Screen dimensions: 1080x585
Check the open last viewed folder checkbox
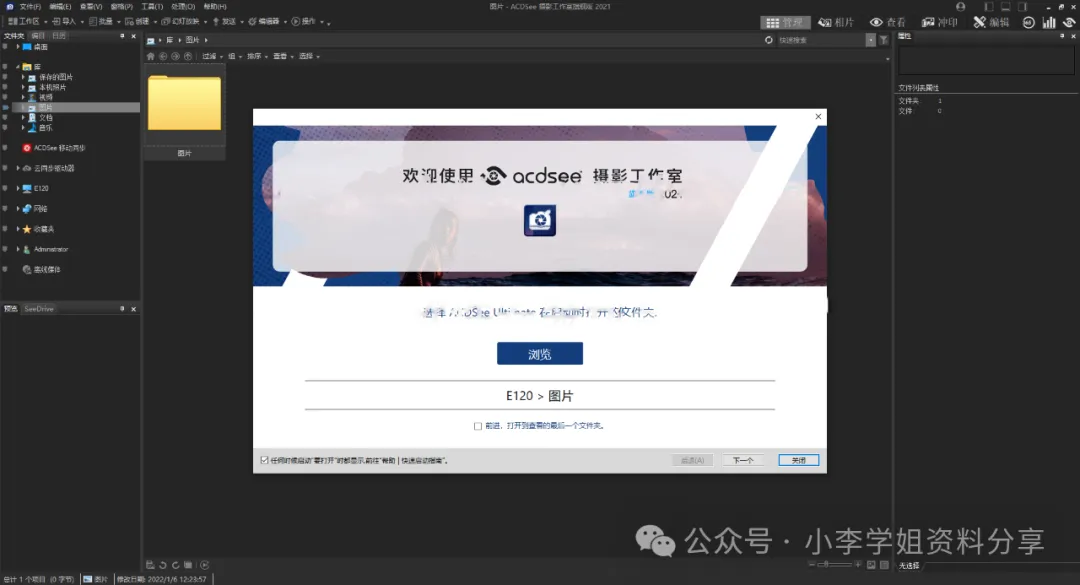(x=478, y=426)
